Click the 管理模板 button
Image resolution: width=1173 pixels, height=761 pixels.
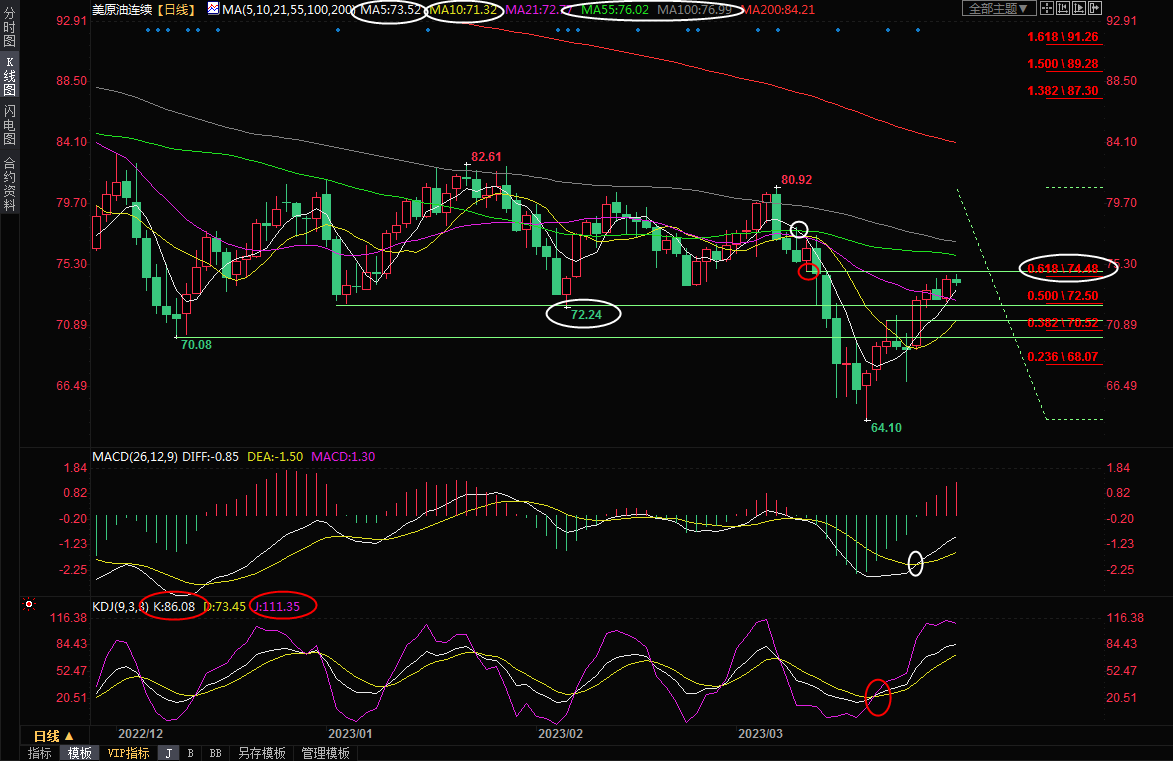[x=325, y=753]
